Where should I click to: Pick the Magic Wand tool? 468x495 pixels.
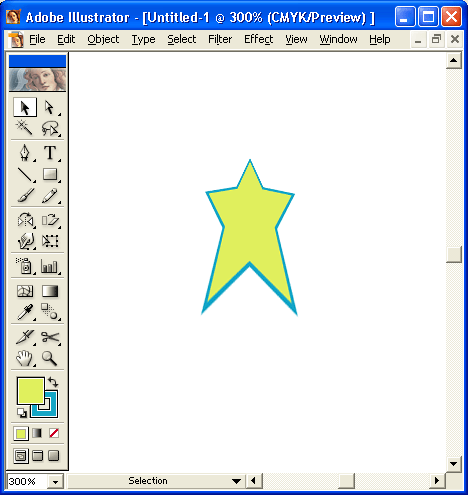coord(25,128)
